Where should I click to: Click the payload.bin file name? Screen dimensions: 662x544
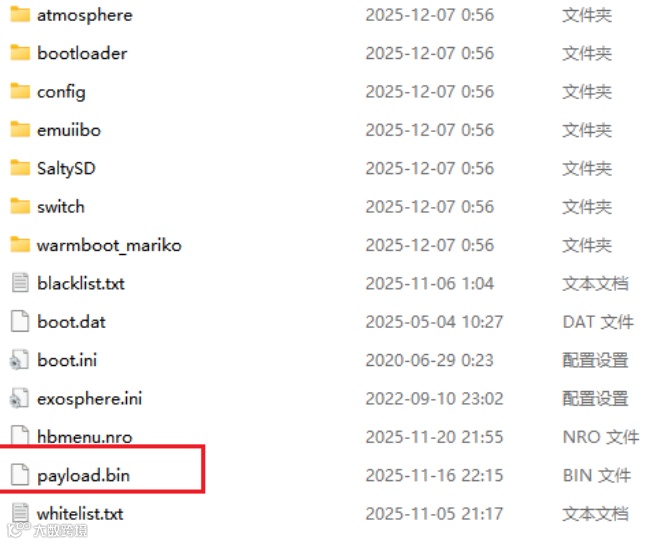pos(83,476)
